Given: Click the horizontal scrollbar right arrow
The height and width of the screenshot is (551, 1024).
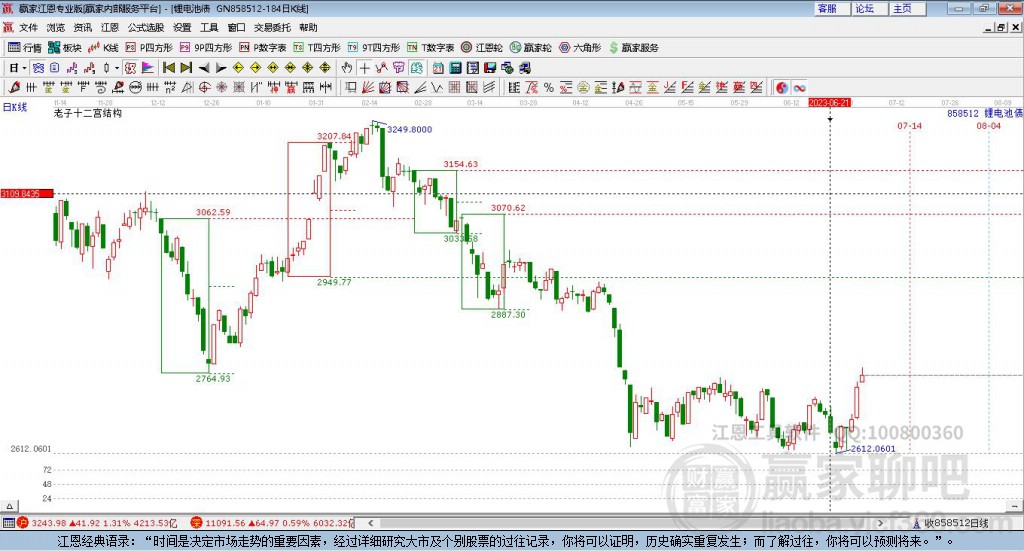Looking at the screenshot, I should 880,523.
